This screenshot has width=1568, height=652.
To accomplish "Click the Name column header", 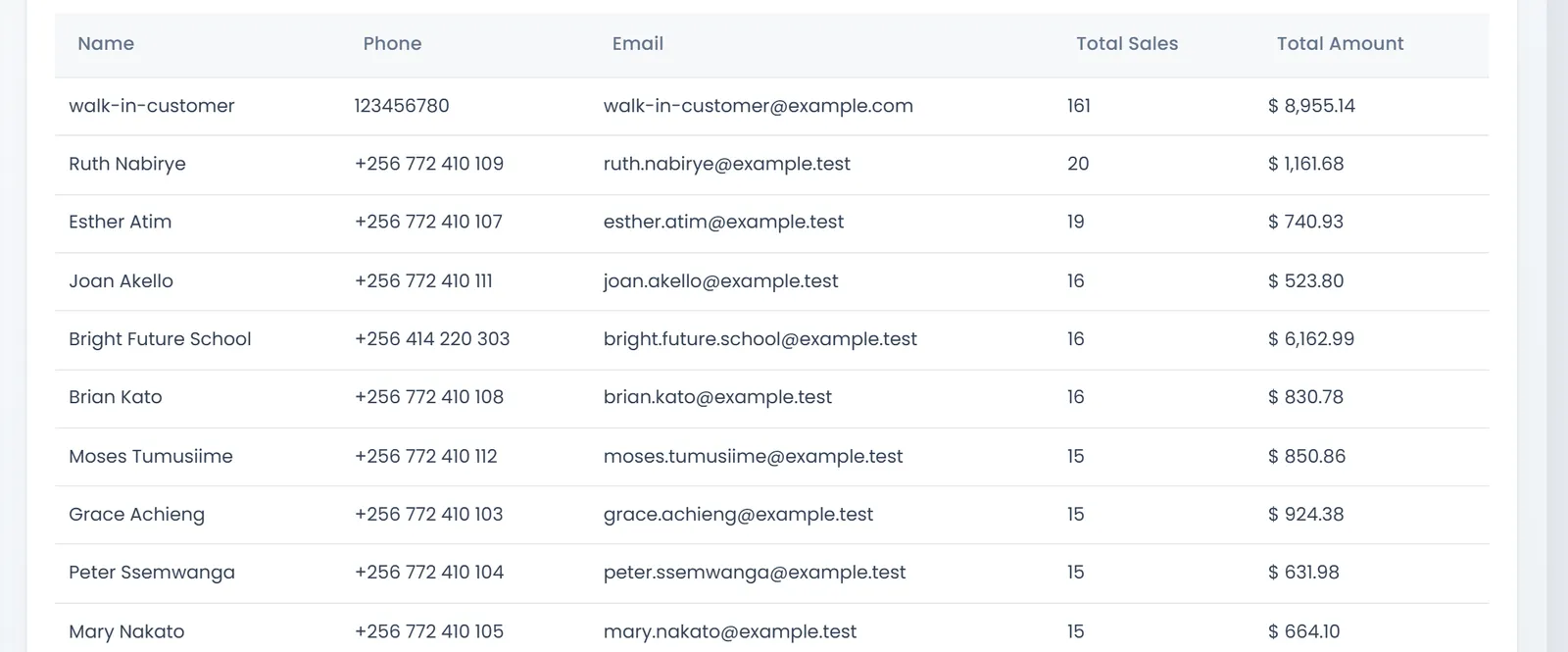I will pyautogui.click(x=106, y=43).
